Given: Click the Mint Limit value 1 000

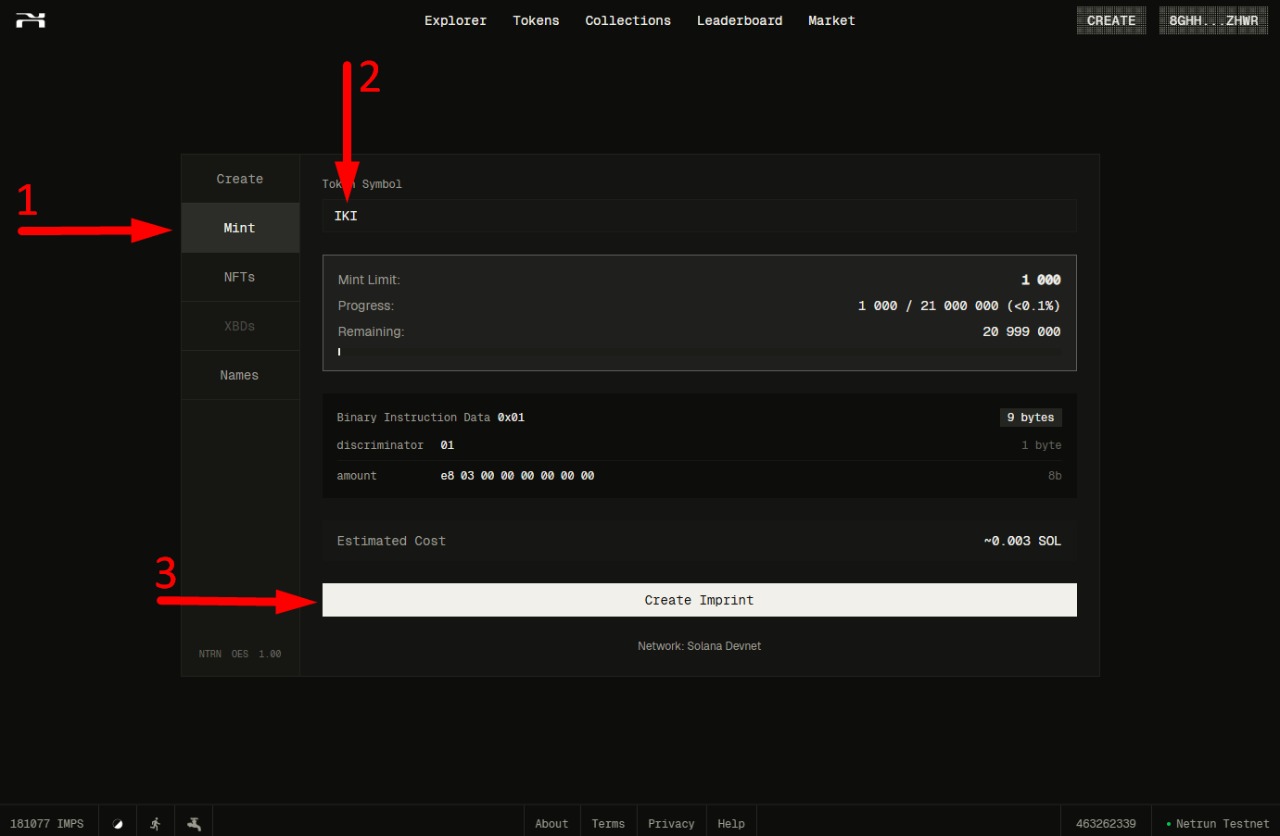Looking at the screenshot, I should pyautogui.click(x=1041, y=280).
